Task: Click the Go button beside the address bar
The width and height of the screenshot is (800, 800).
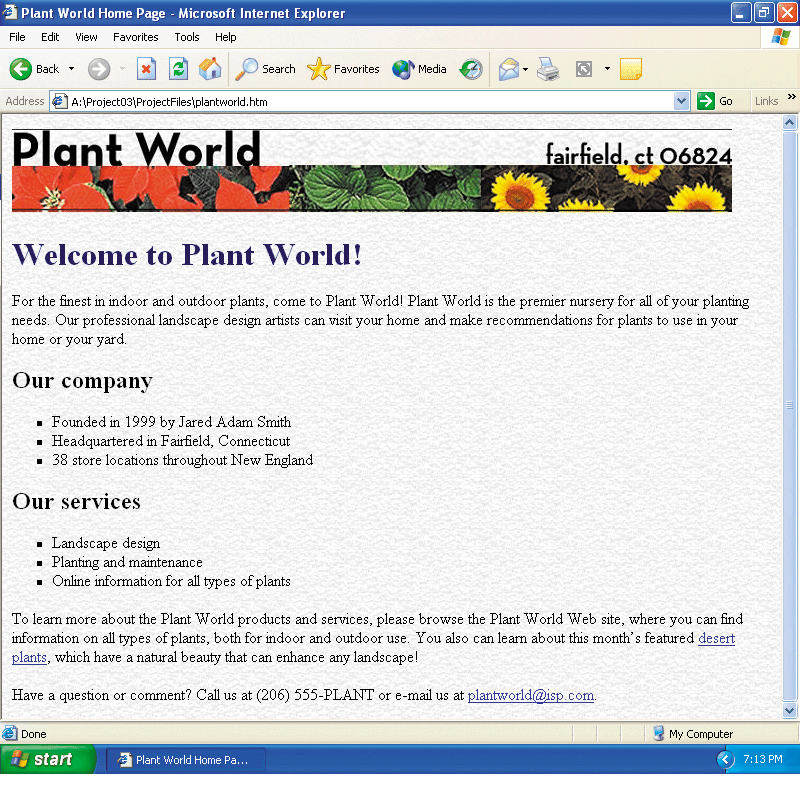Action: 716,101
